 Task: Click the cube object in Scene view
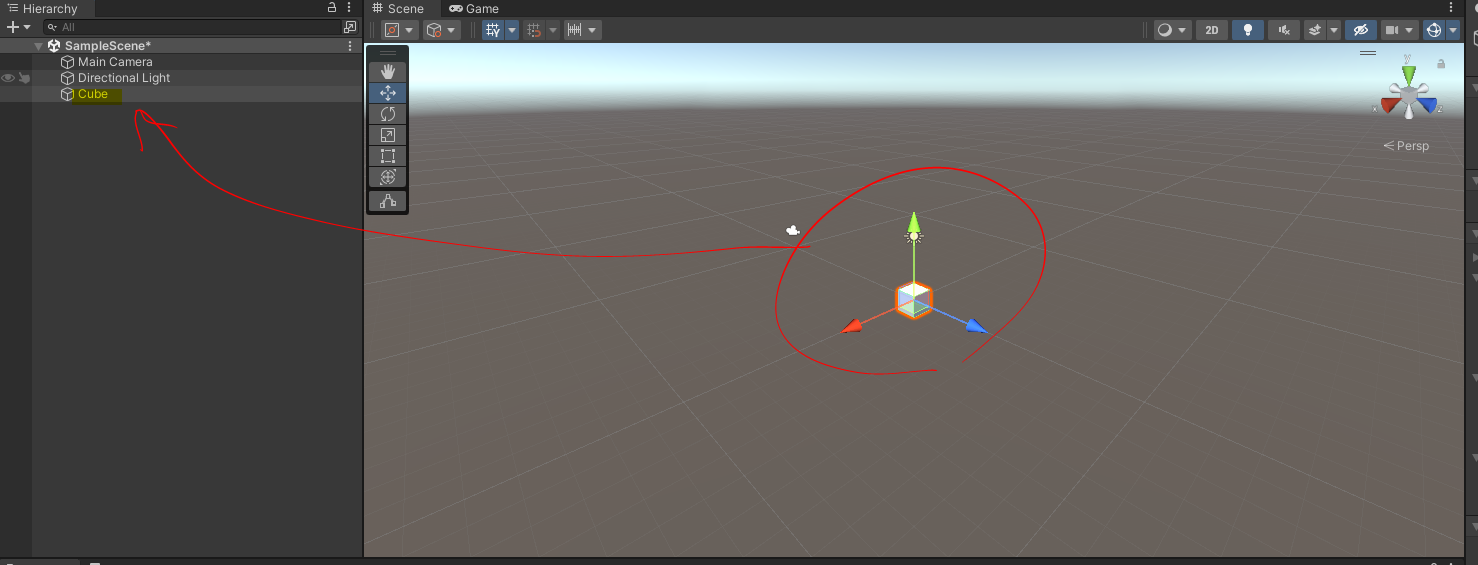[x=913, y=300]
